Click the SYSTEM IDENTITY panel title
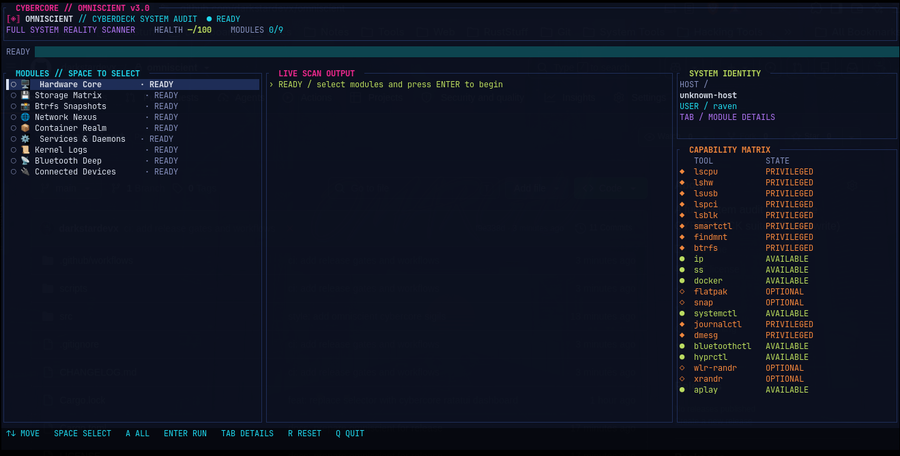Image resolution: width=900 pixels, height=456 pixels. click(725, 74)
